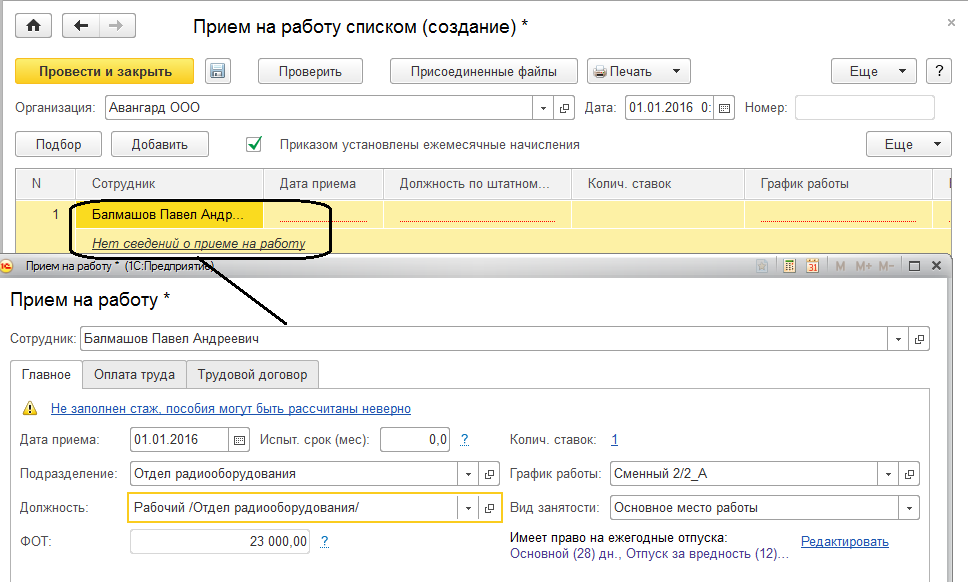Click the help question mark beside ФОТ

tap(325, 541)
